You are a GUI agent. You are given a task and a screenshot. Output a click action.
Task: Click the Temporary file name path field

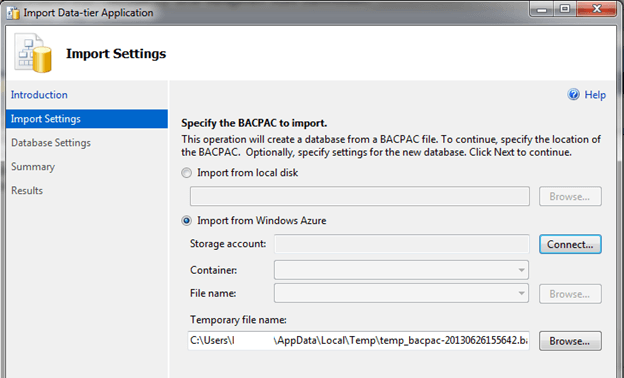click(x=359, y=341)
